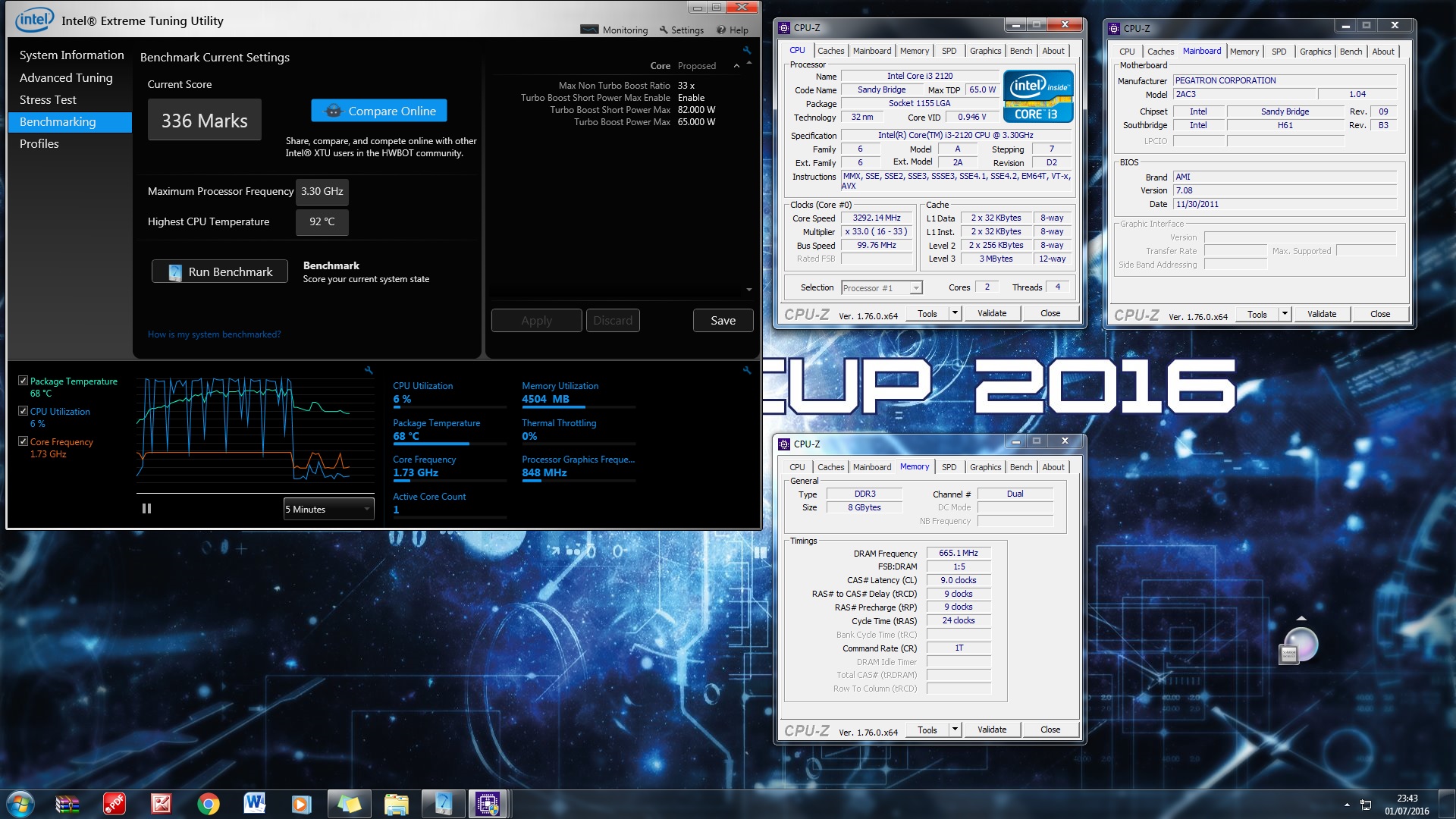Click the Intel Core i3 inside logo in CPU-Z

1038,96
